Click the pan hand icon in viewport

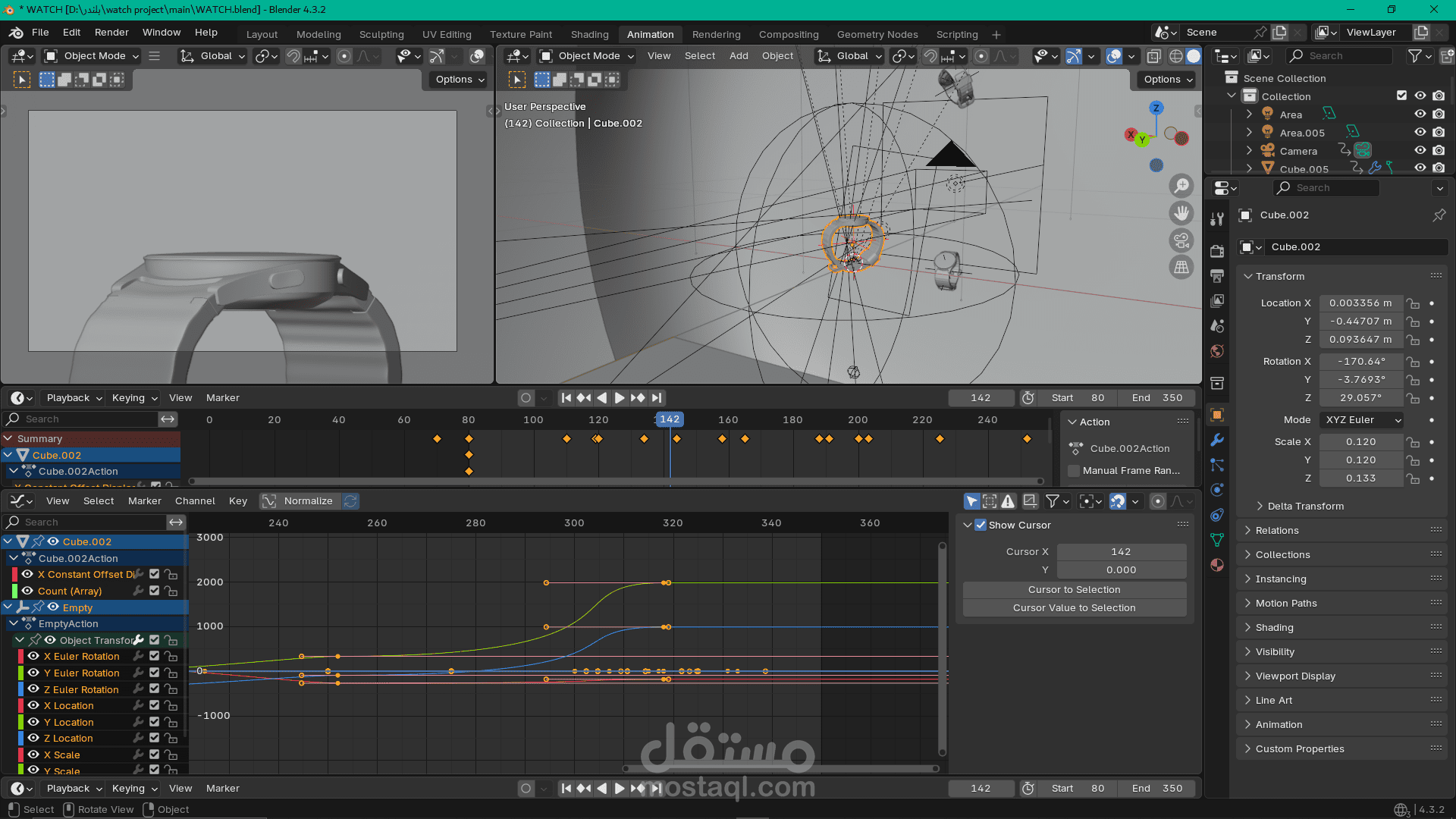click(1181, 213)
